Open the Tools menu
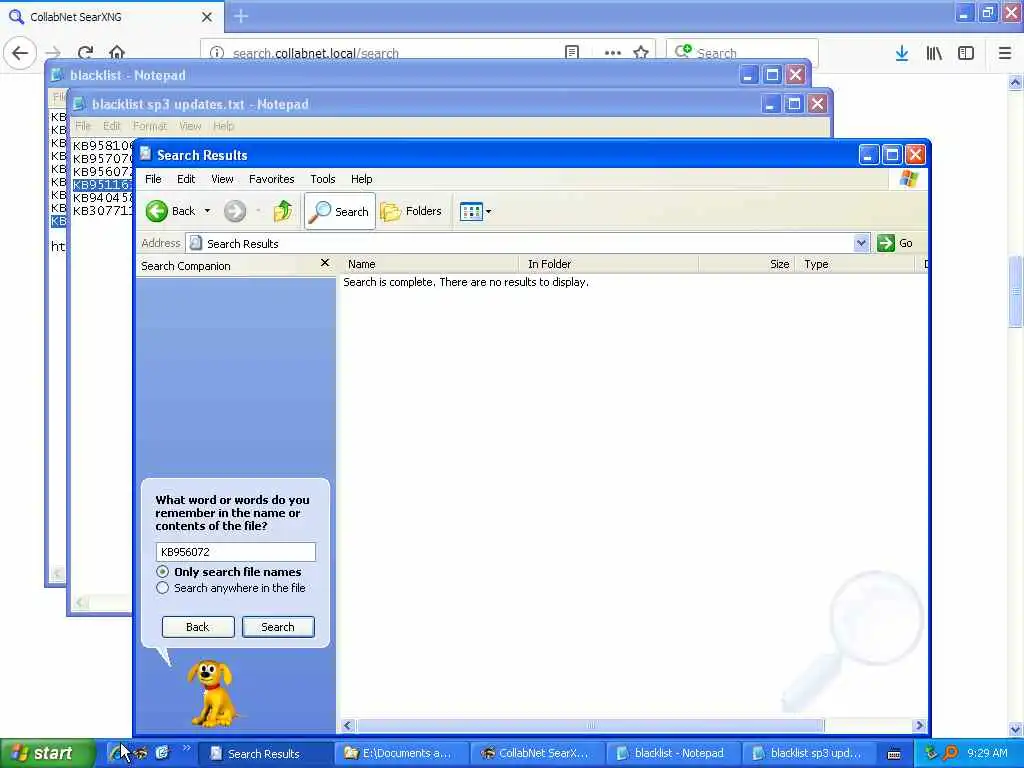 [x=323, y=179]
